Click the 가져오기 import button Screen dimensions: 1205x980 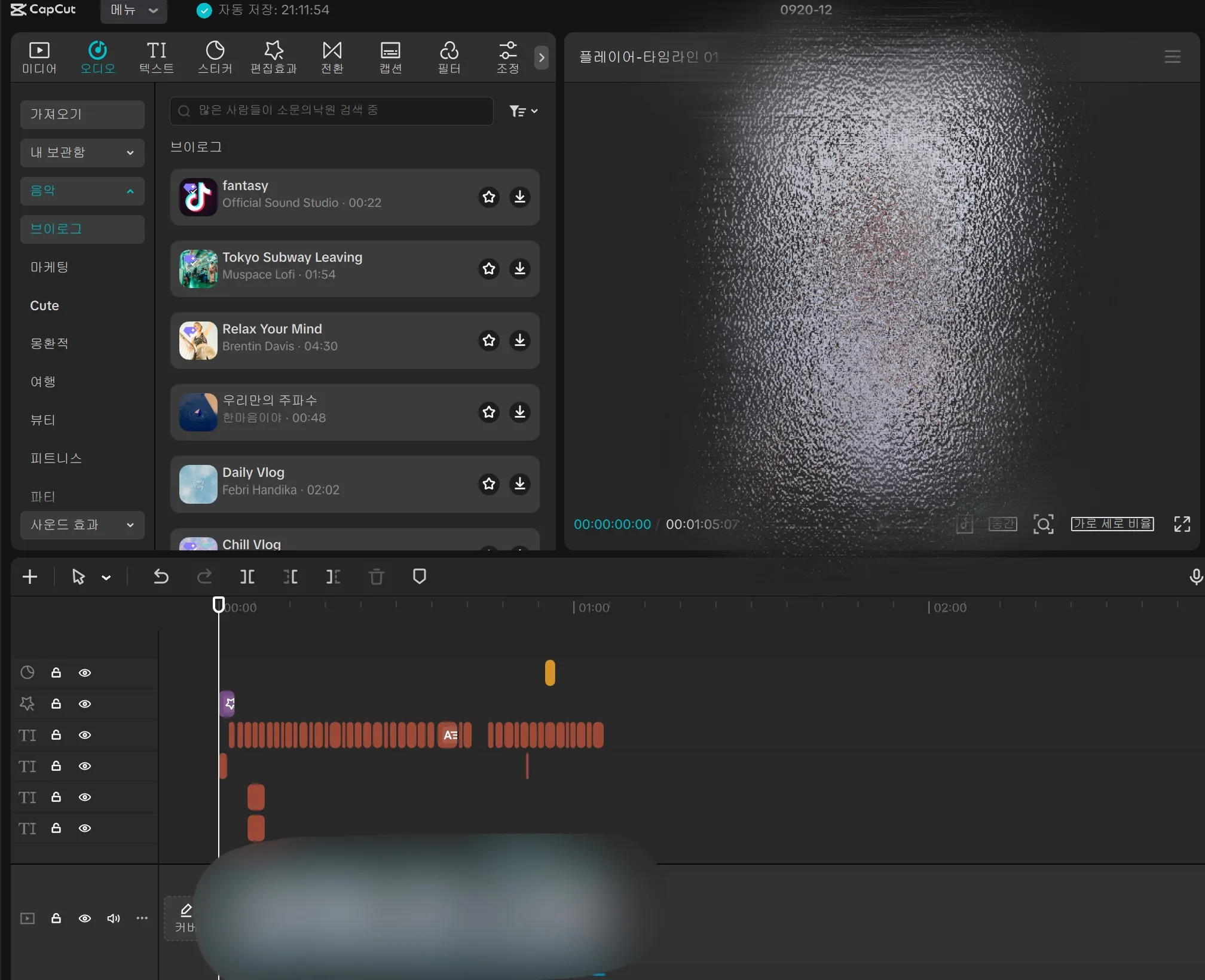(82, 114)
